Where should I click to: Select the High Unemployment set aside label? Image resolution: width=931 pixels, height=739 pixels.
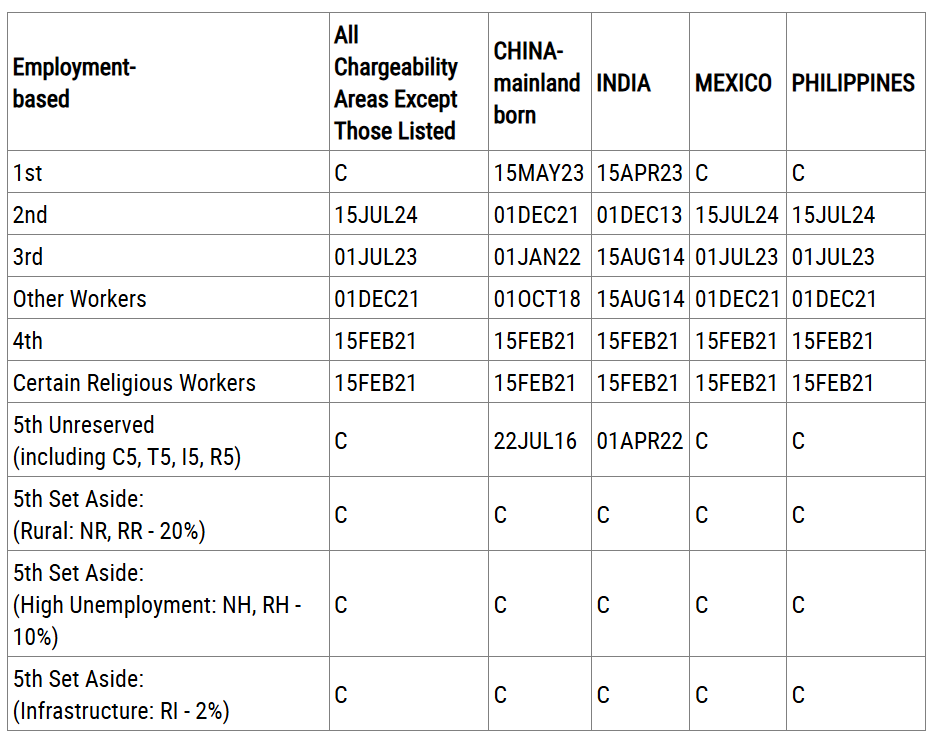[157, 604]
